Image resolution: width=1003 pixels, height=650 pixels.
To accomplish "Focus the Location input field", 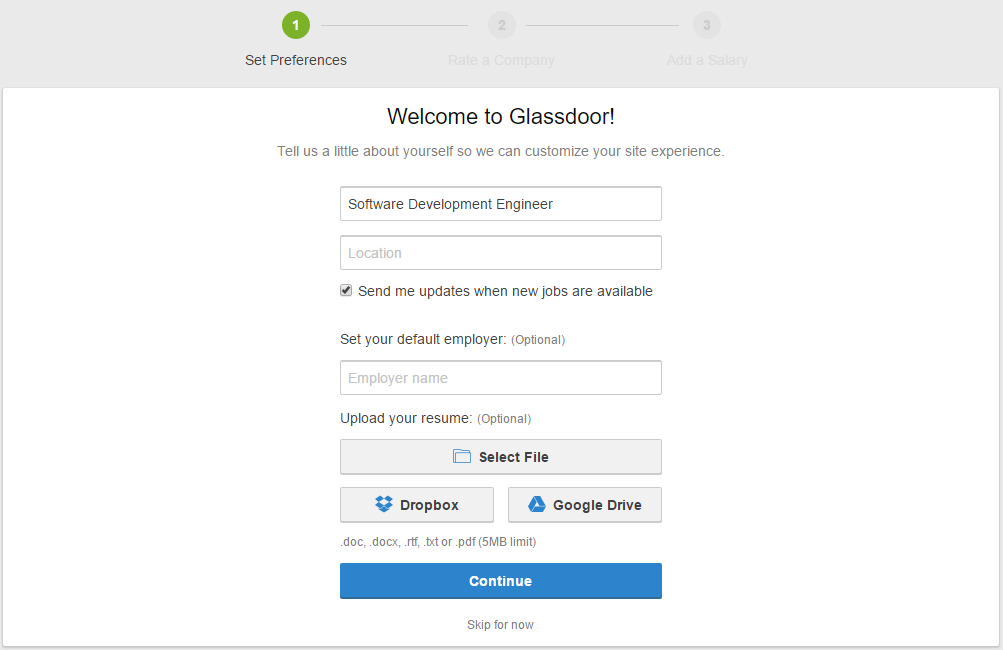I will 500,253.
